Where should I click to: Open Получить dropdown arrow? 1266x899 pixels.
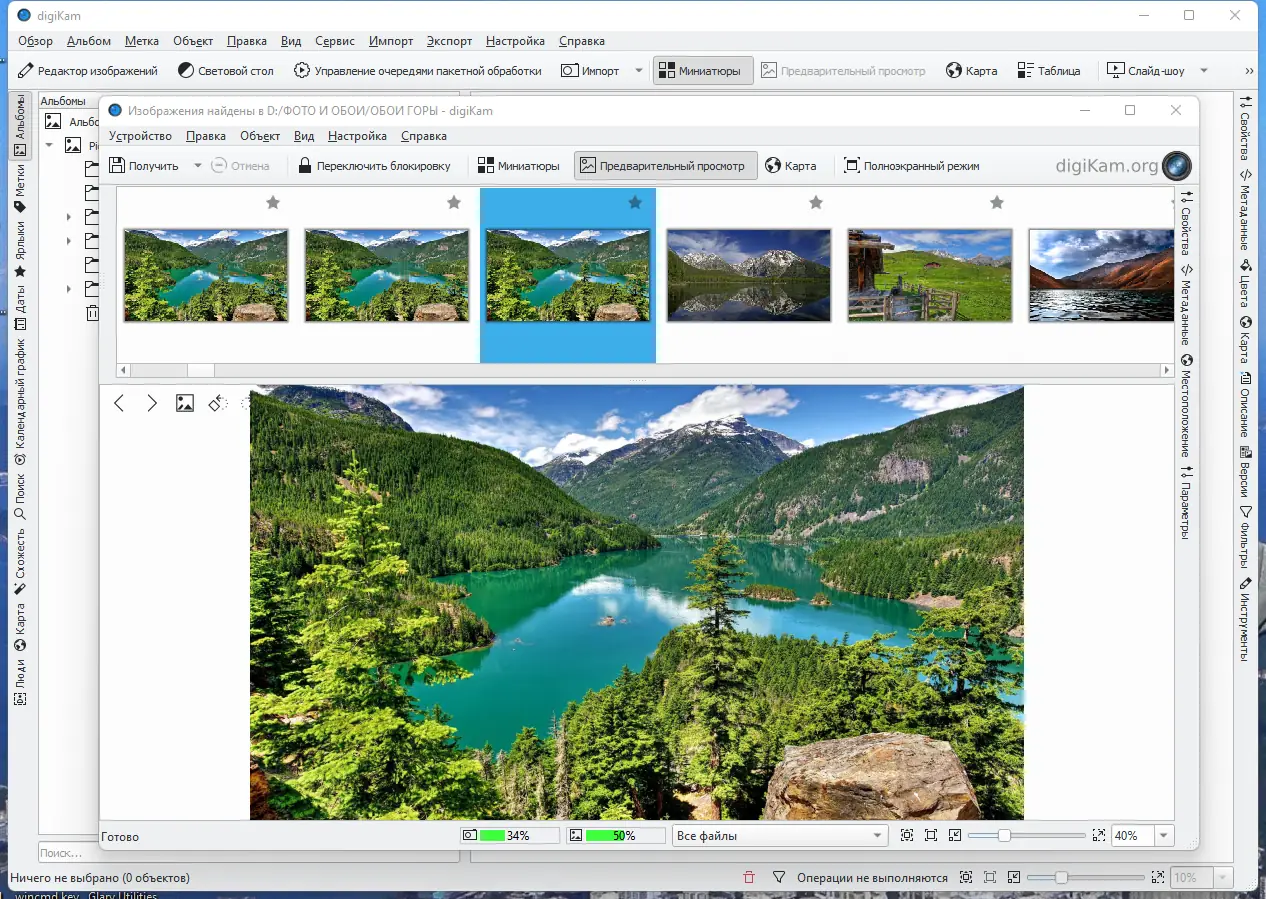pyautogui.click(x=197, y=166)
